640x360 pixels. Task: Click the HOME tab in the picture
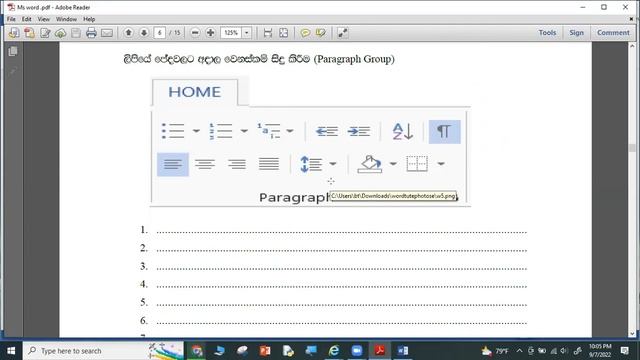tap(195, 92)
